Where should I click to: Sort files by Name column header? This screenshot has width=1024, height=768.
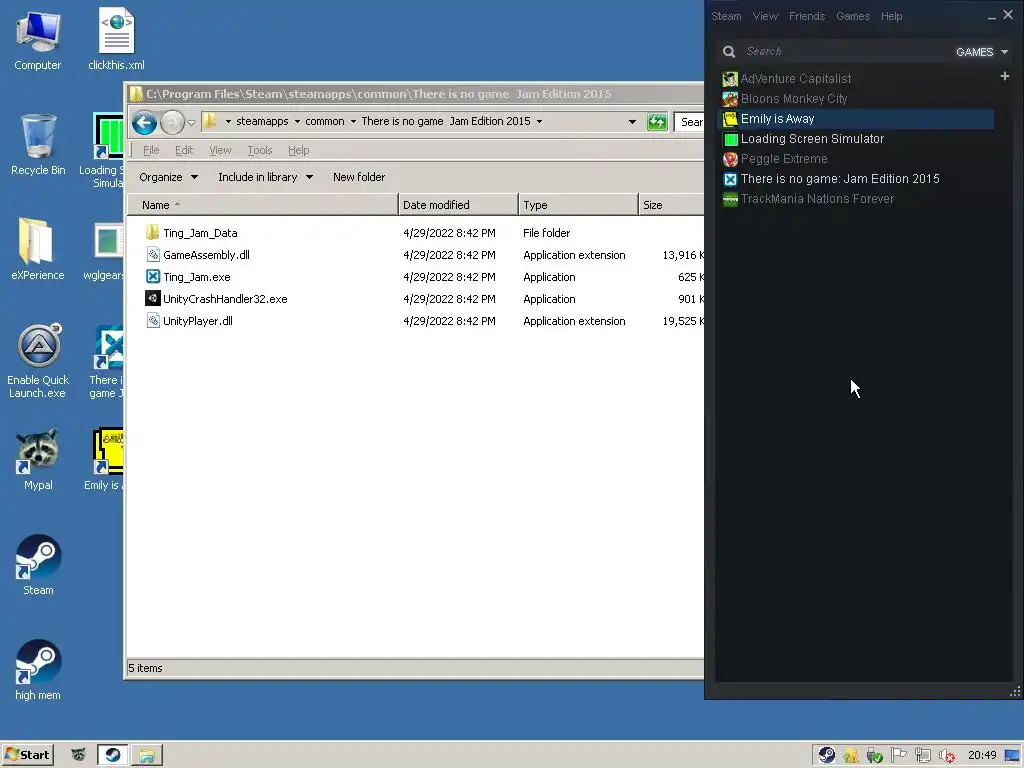263,205
